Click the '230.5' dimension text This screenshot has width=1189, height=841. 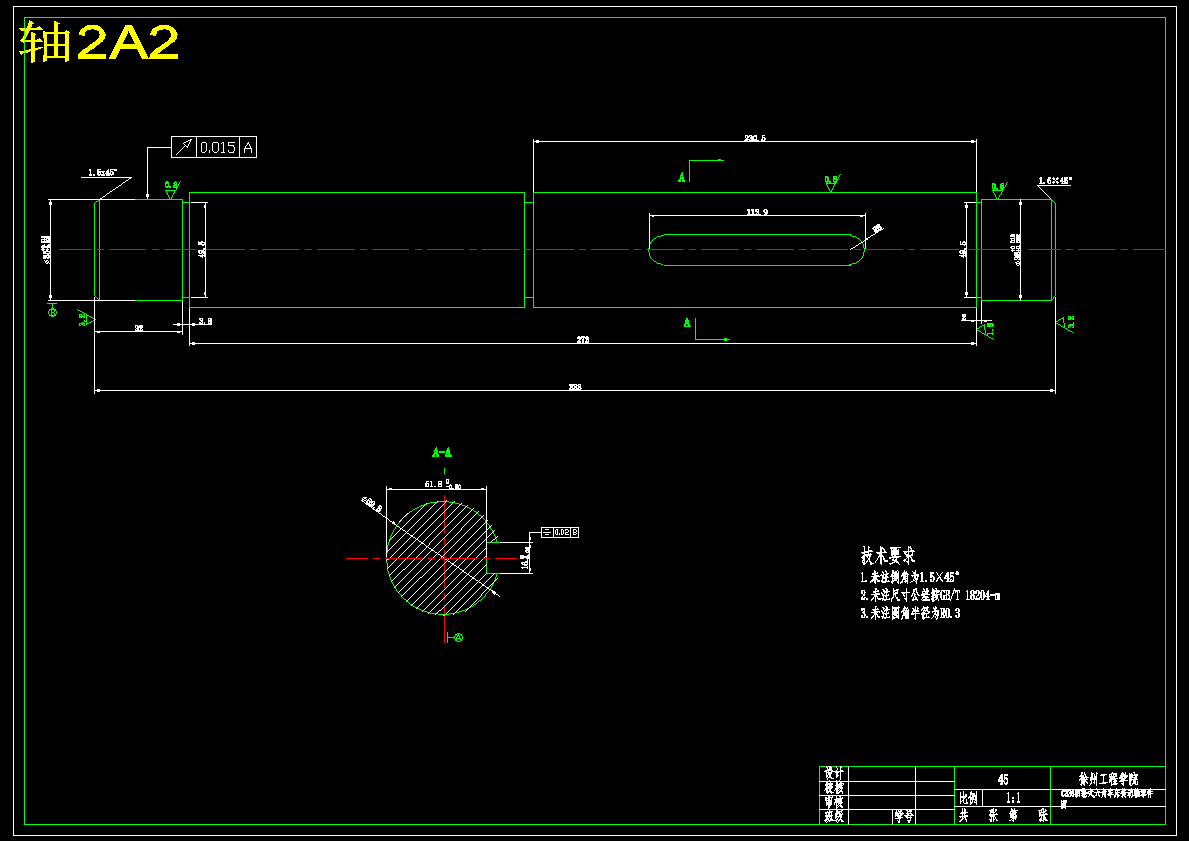(x=754, y=138)
